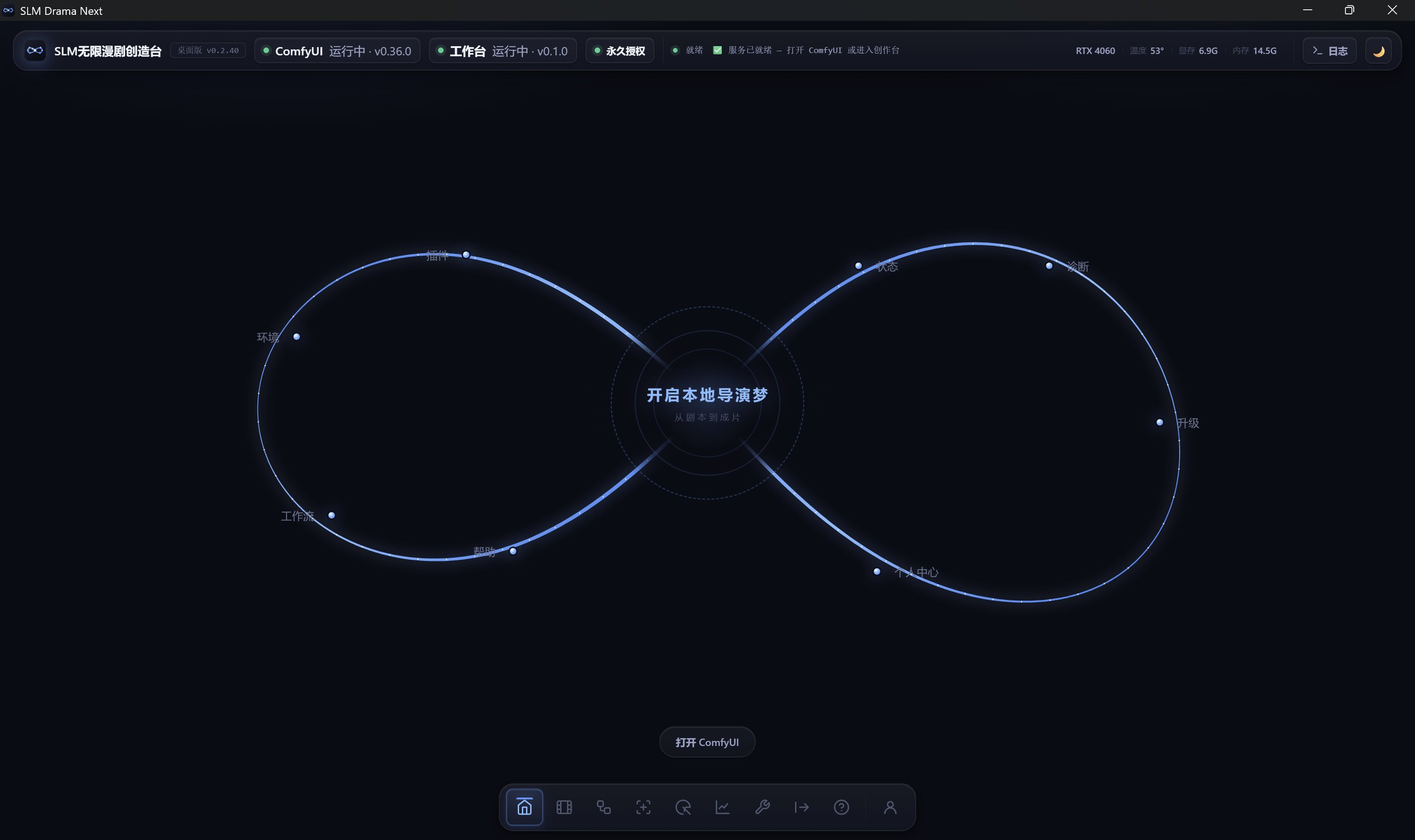Click the 打开 ComfyUI button
The height and width of the screenshot is (840, 1415).
(707, 742)
